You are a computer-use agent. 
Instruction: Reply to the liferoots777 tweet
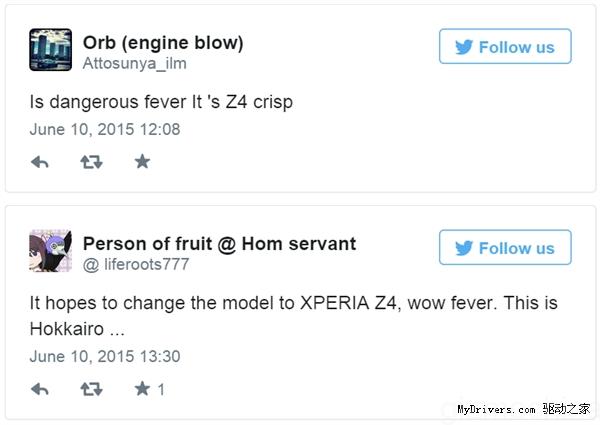[x=40, y=388]
